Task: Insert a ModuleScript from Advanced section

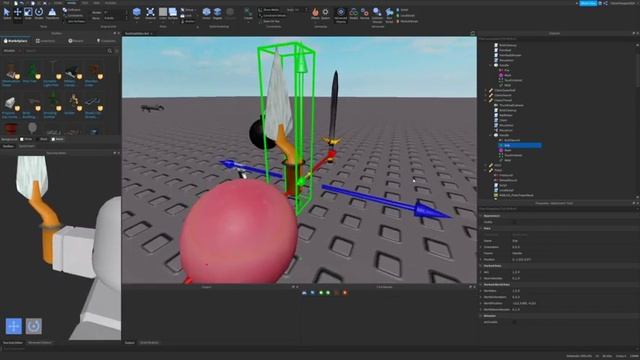Action: pyautogui.click(x=407, y=21)
